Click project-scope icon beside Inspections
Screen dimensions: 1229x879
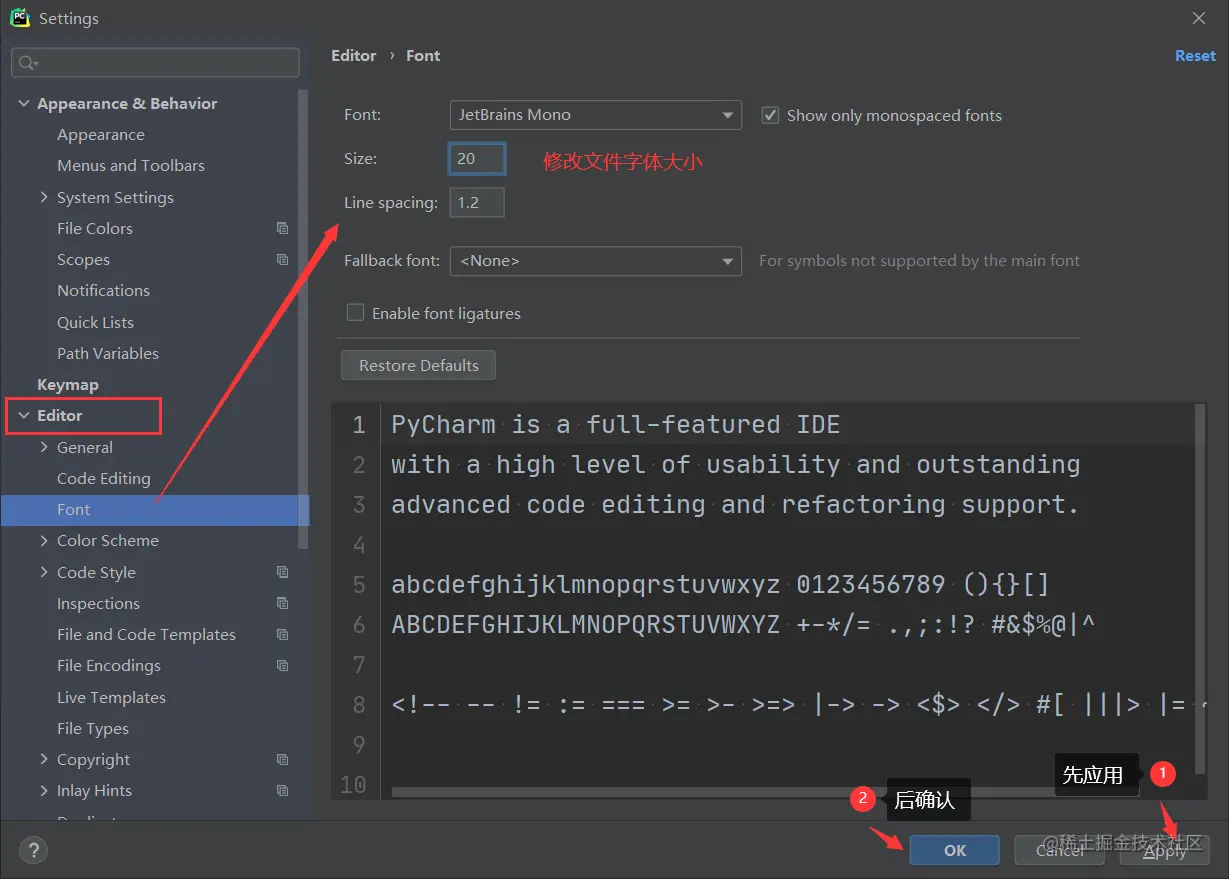pyautogui.click(x=282, y=603)
